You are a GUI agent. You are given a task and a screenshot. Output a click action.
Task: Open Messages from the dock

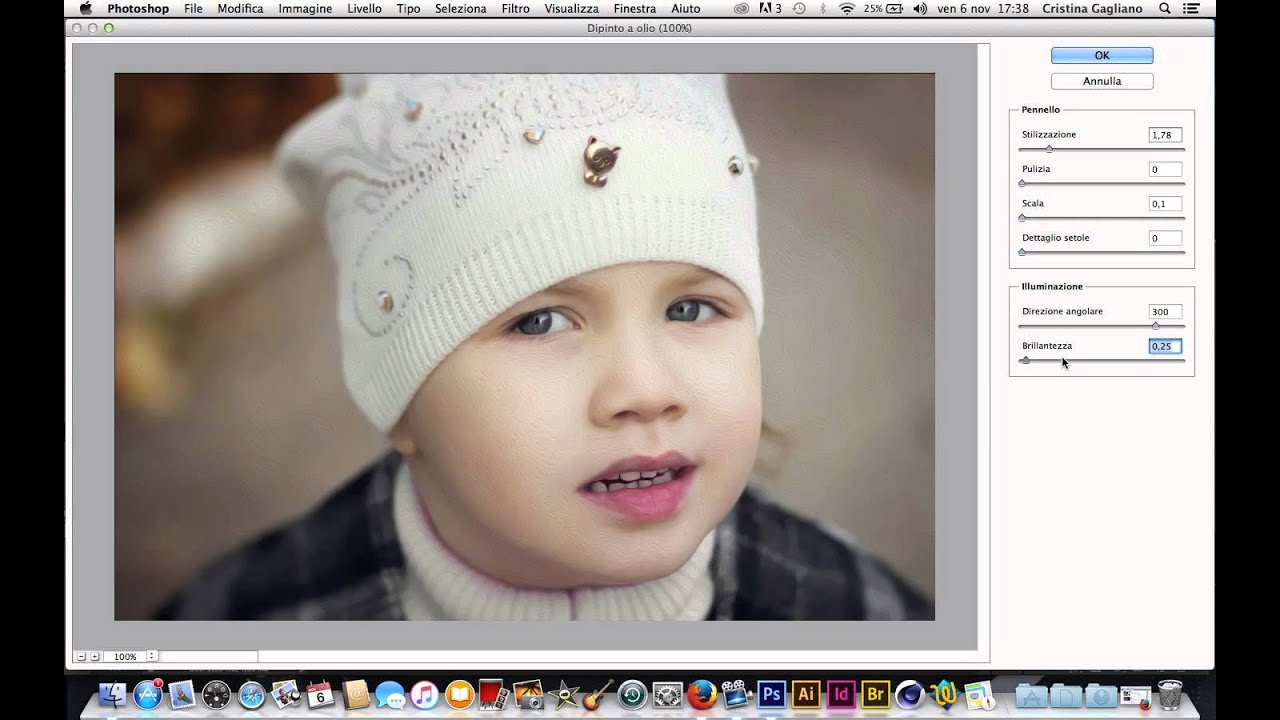[389, 694]
